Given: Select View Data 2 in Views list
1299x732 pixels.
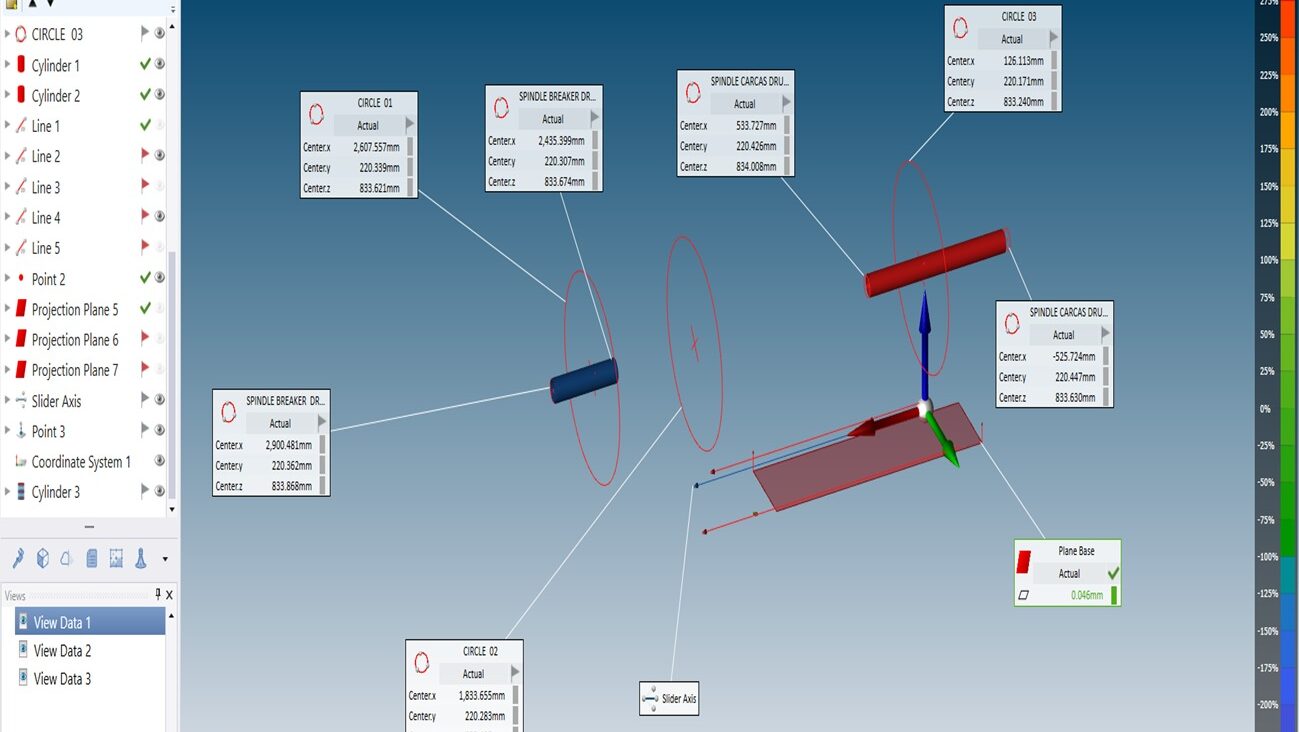Looking at the screenshot, I should [x=62, y=650].
